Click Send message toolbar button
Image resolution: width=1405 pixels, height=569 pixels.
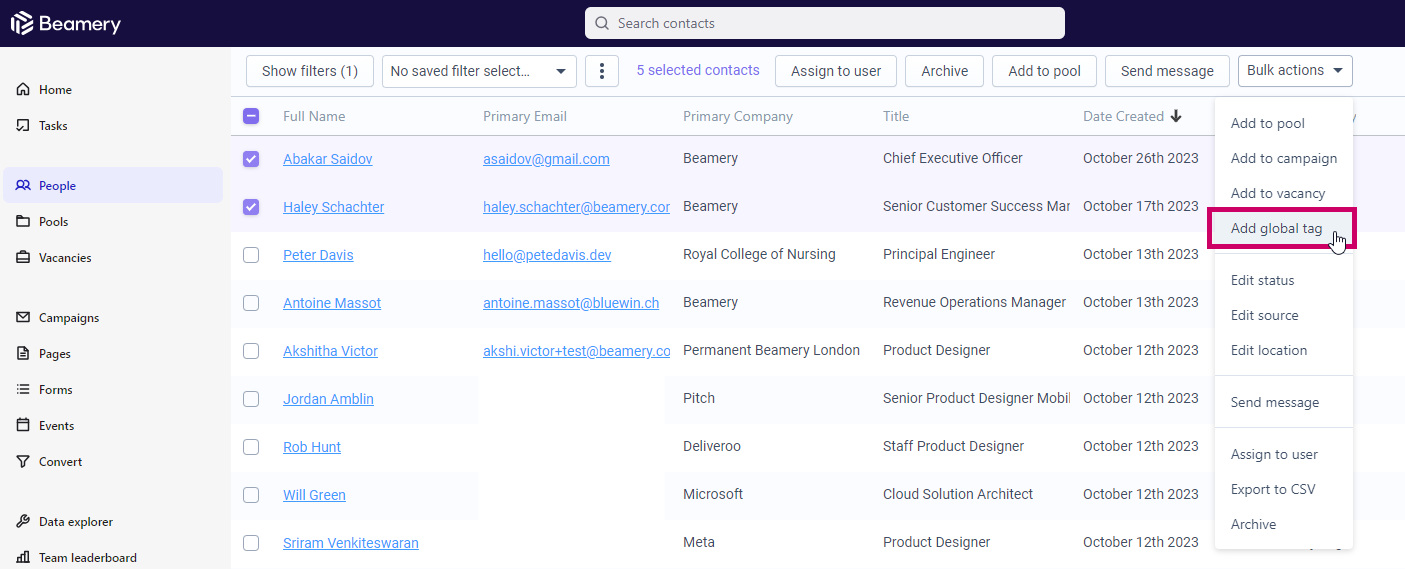click(x=1167, y=71)
